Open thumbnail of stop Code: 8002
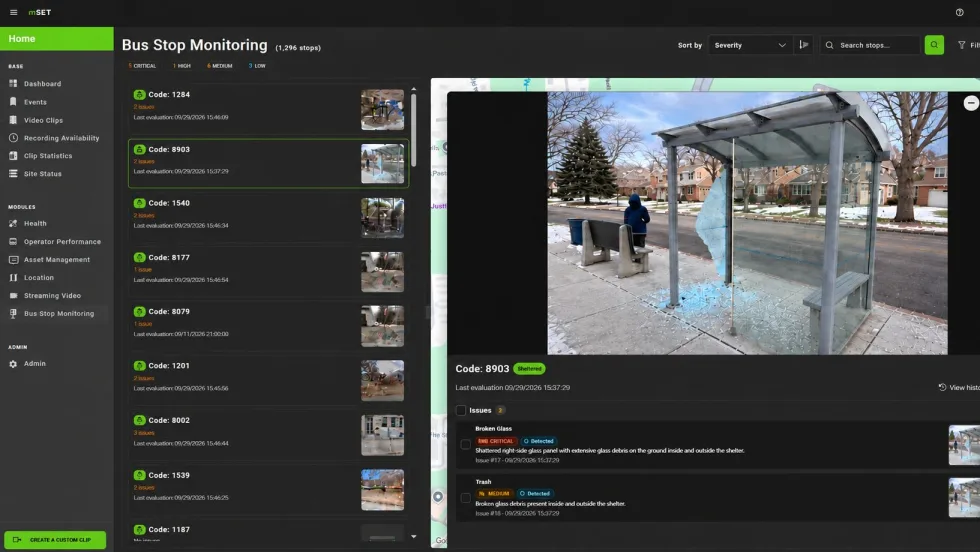This screenshot has width=980, height=552. click(382, 435)
